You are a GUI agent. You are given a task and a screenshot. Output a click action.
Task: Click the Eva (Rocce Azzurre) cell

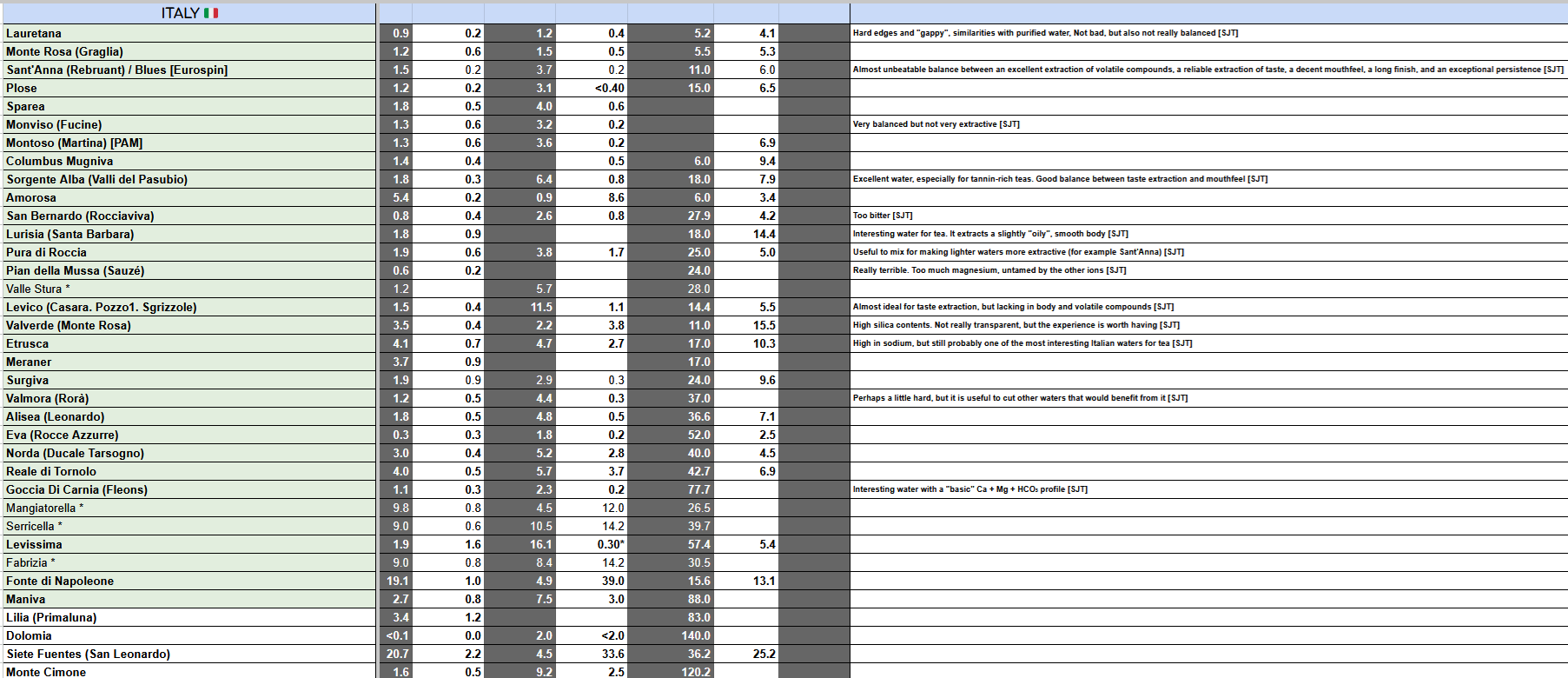point(189,435)
